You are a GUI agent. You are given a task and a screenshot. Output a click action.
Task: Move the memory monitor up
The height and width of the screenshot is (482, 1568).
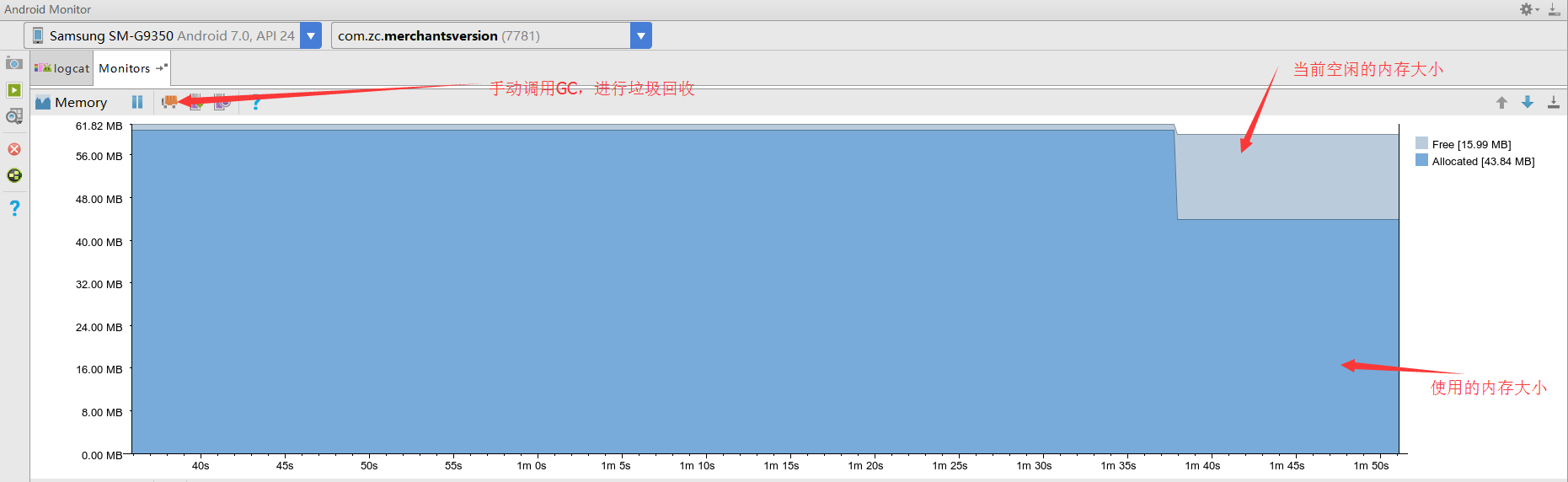point(1501,103)
